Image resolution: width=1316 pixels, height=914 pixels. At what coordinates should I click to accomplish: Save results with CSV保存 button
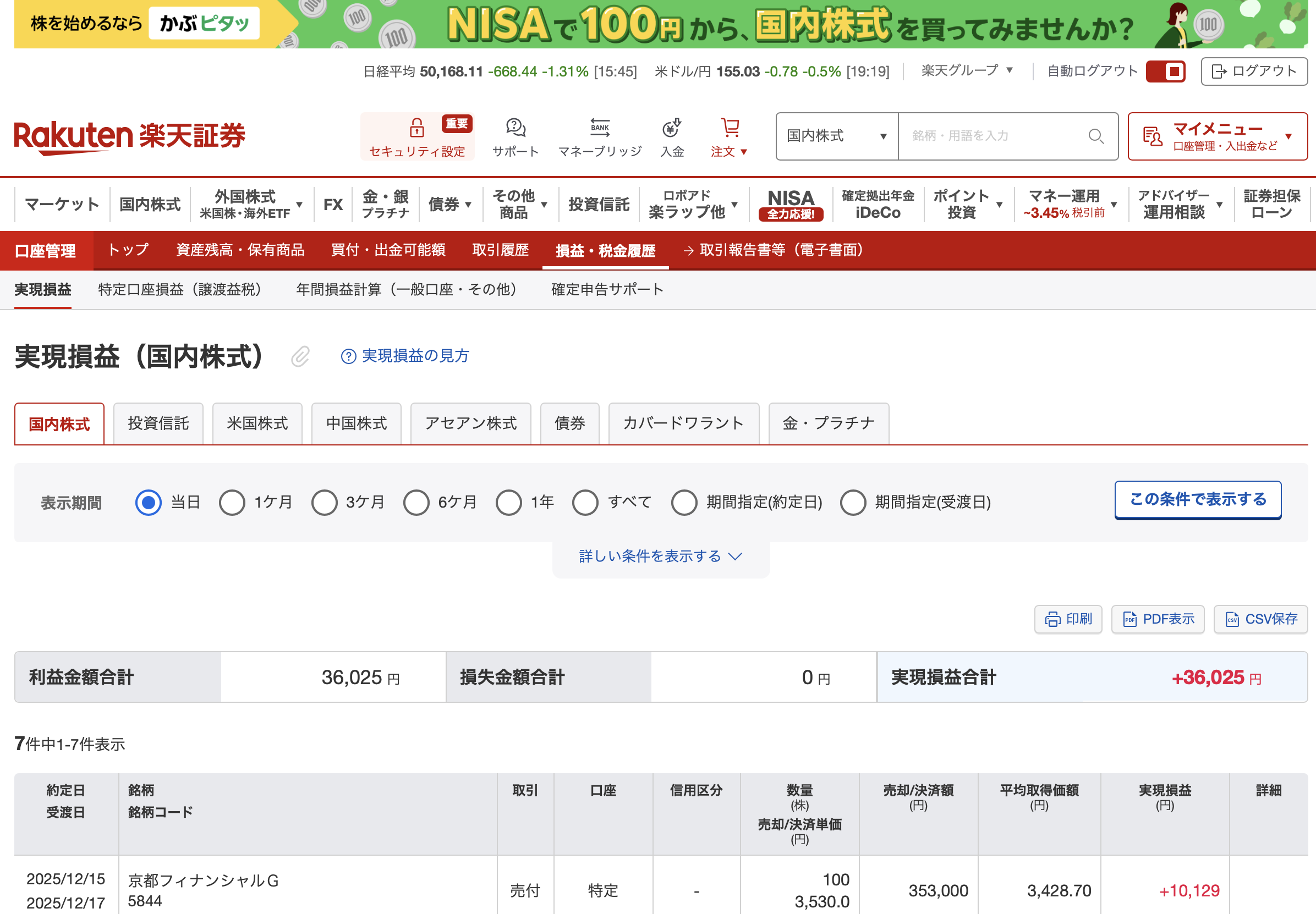point(1260,619)
